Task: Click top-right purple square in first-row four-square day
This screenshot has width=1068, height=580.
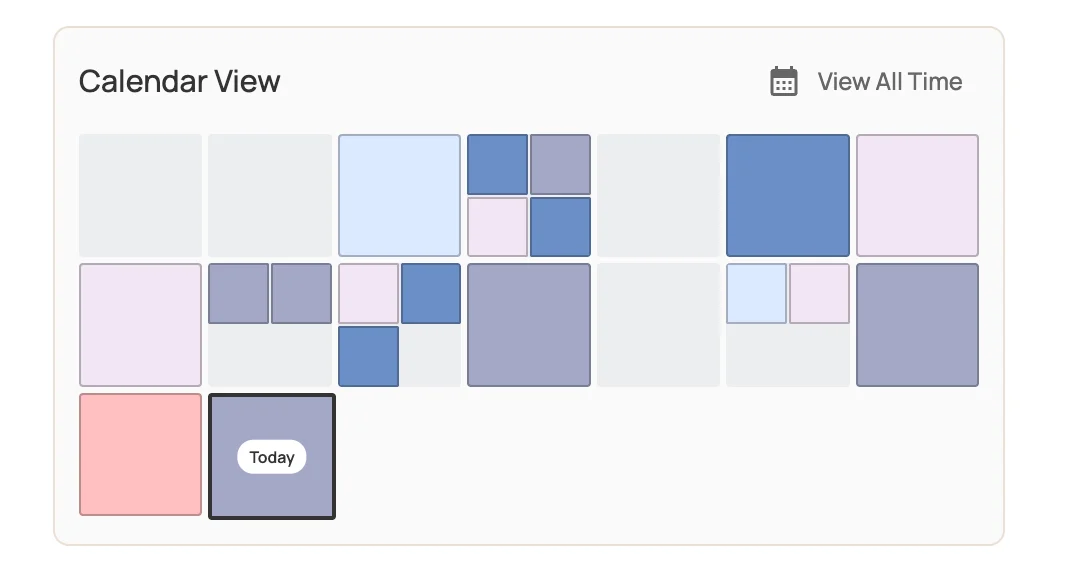Action: click(560, 164)
